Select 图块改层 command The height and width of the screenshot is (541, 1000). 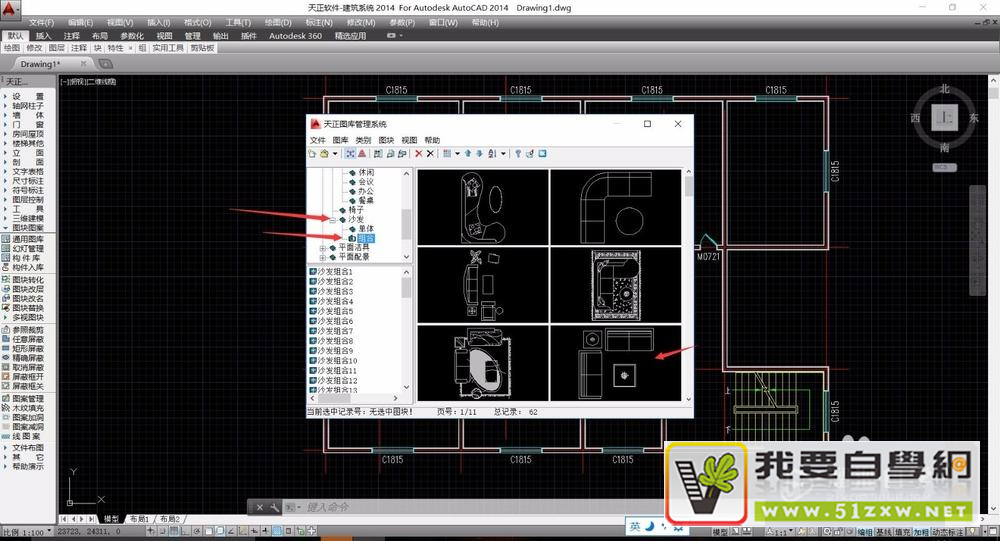pyautogui.click(x=23, y=289)
